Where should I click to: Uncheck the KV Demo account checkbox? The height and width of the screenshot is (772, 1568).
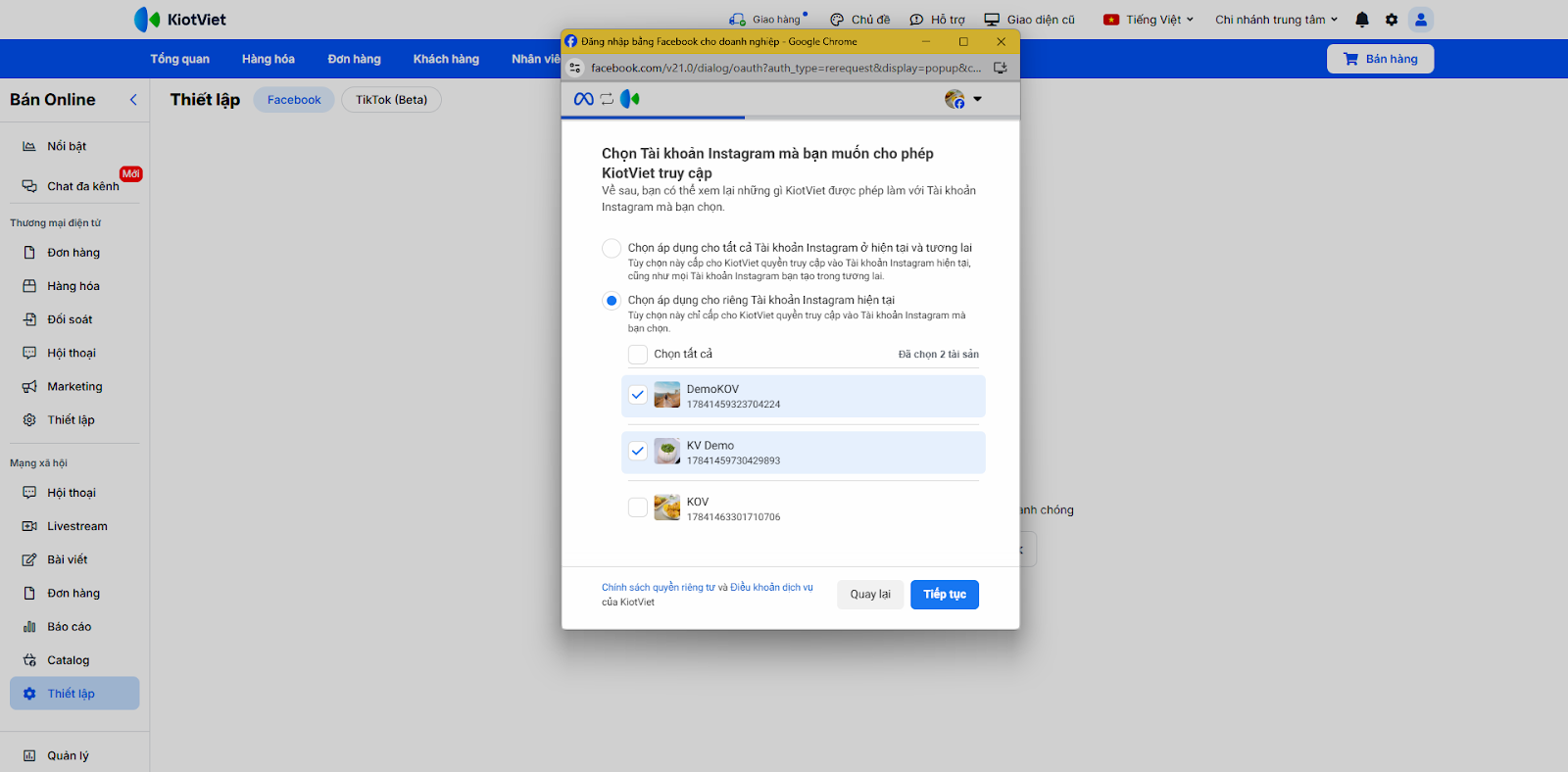[638, 451]
